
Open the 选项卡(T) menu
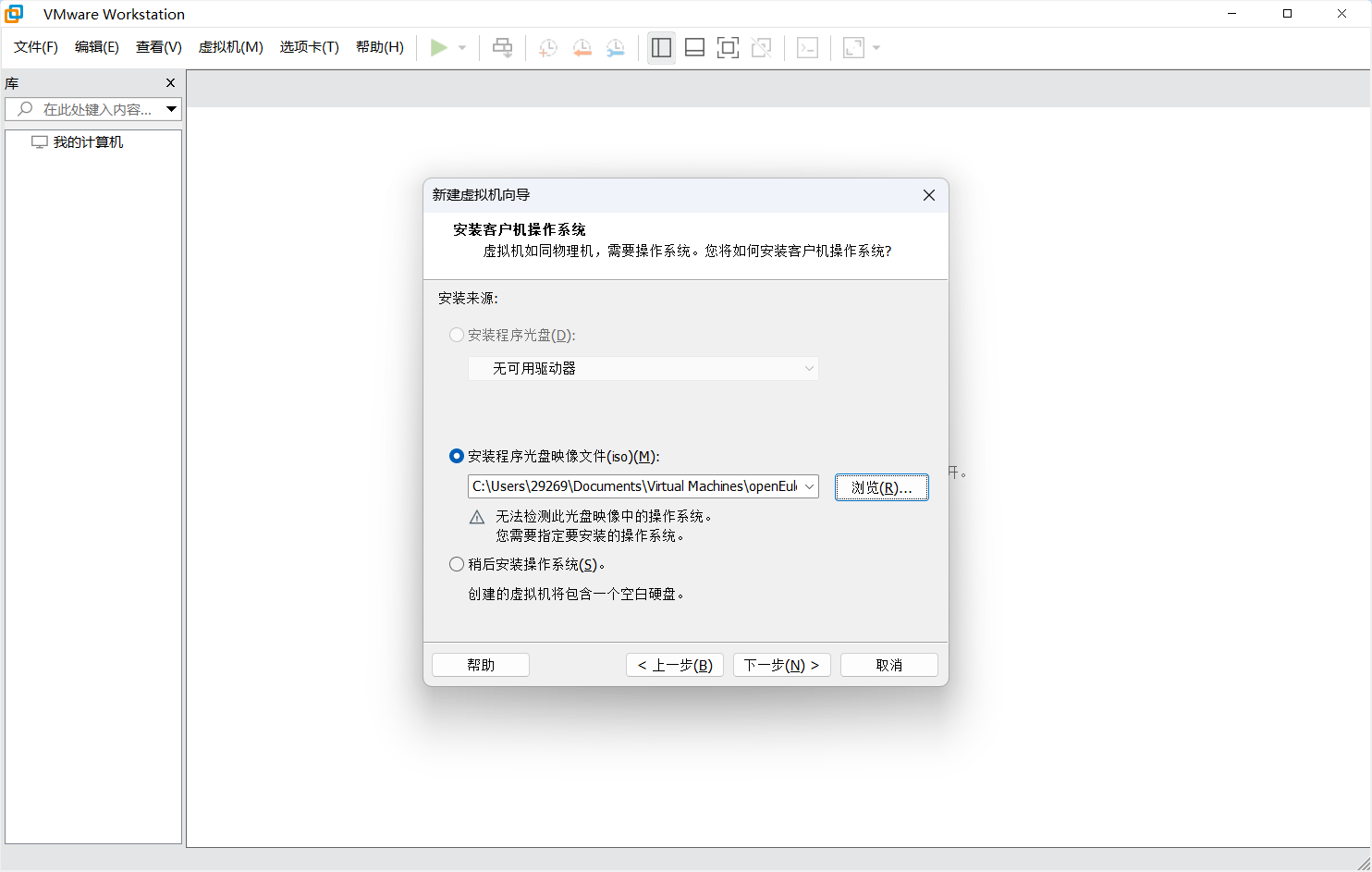pos(310,47)
